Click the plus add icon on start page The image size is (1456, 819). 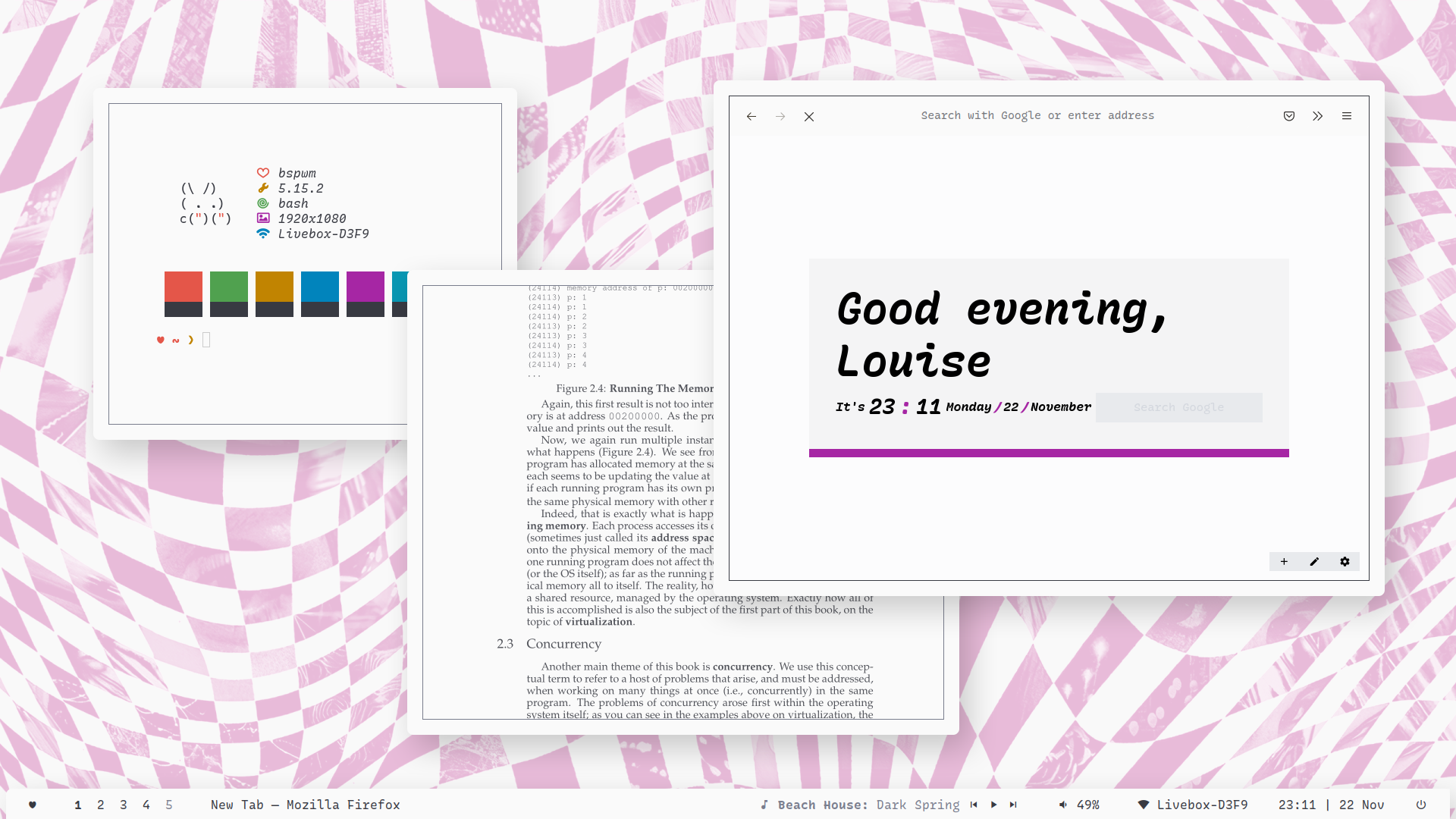pyautogui.click(x=1284, y=562)
